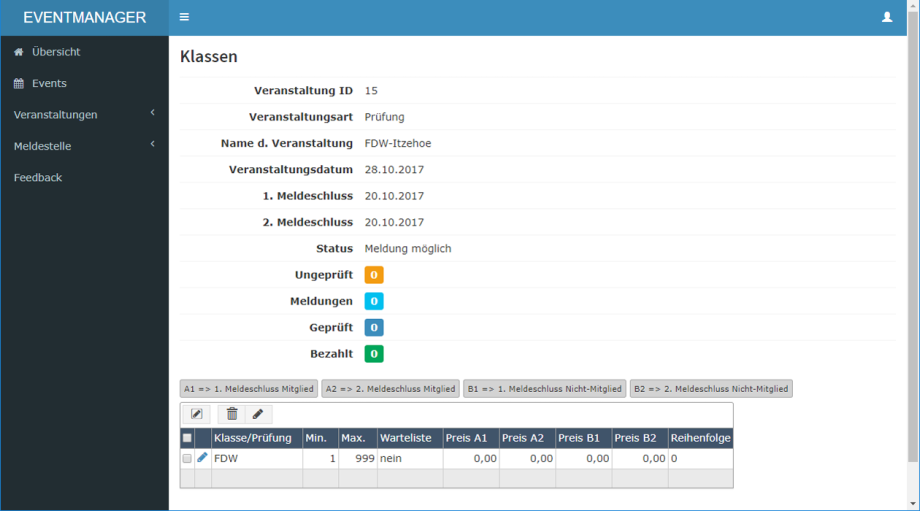Toggle the hamburger sidebar menu icon
Image resolution: width=920 pixels, height=511 pixels.
[184, 17]
